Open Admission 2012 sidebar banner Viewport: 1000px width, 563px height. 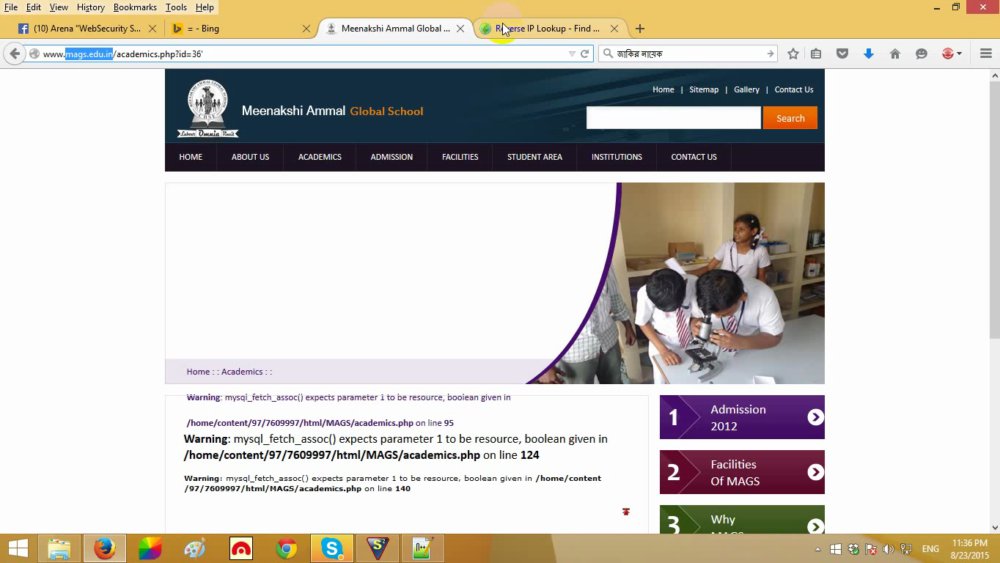742,417
